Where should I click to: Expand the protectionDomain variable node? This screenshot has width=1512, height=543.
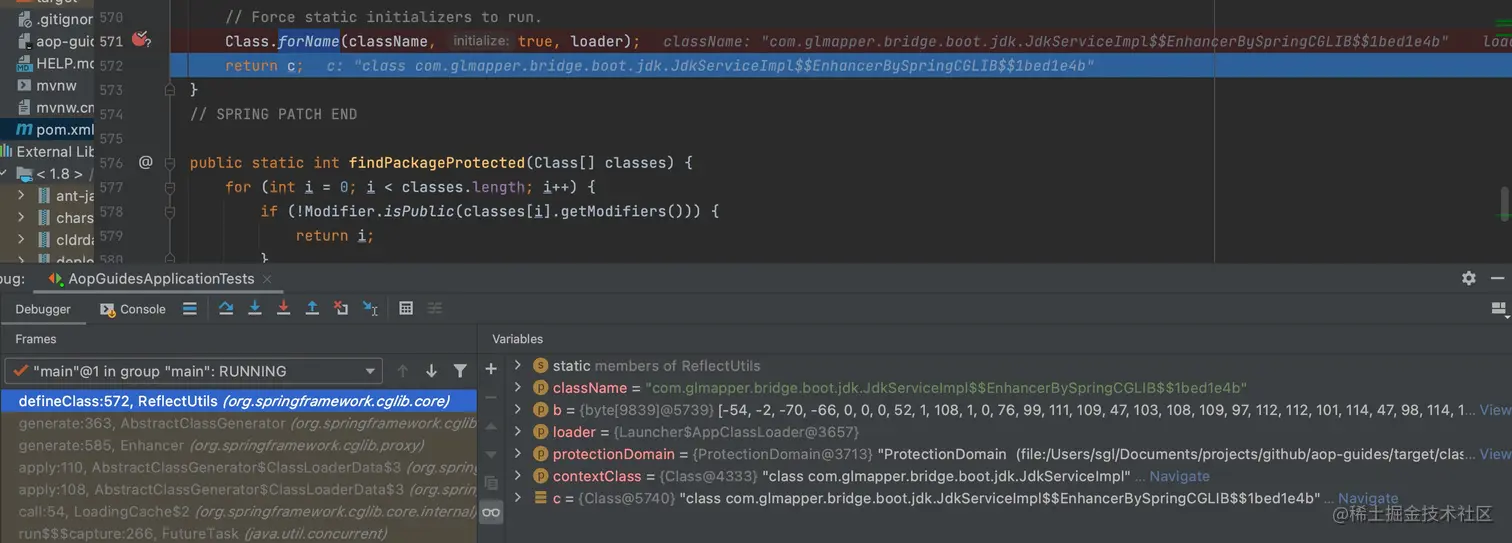(x=517, y=454)
